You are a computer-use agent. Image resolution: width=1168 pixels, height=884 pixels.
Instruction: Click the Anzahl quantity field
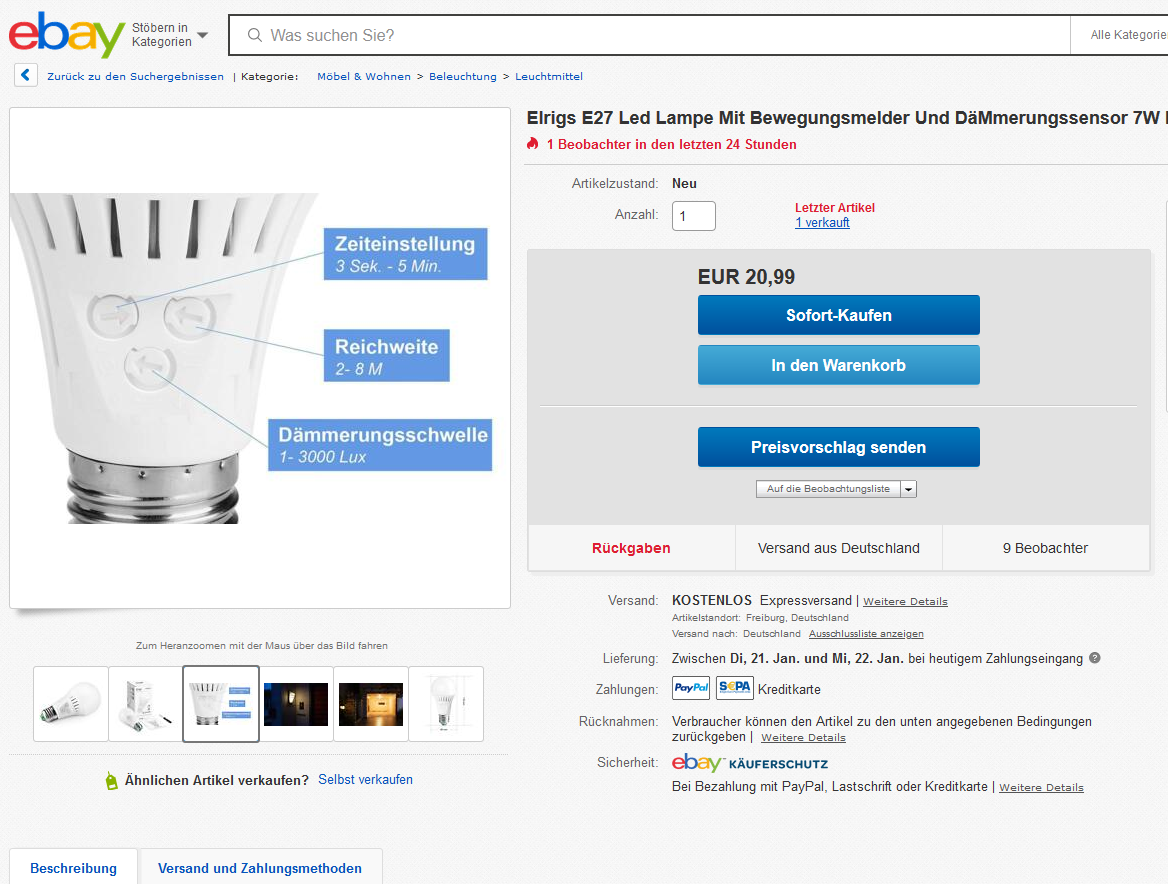[693, 216]
